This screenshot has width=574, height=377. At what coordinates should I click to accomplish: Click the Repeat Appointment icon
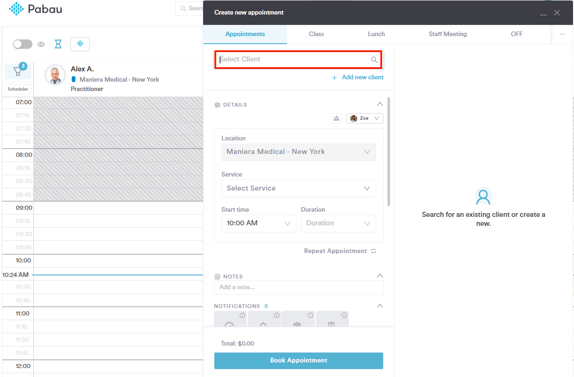pyautogui.click(x=373, y=251)
